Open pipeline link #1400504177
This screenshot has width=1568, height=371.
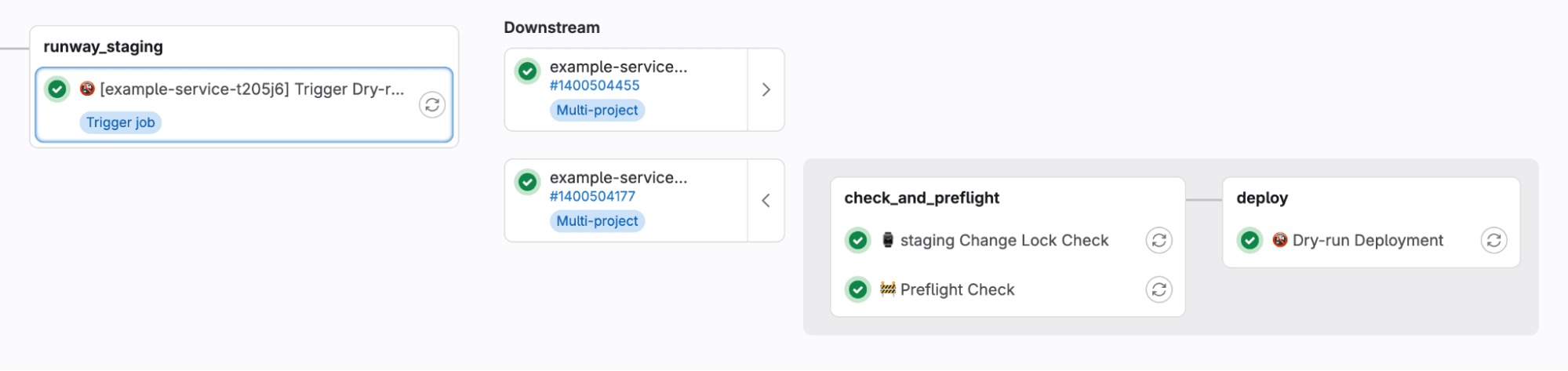592,197
